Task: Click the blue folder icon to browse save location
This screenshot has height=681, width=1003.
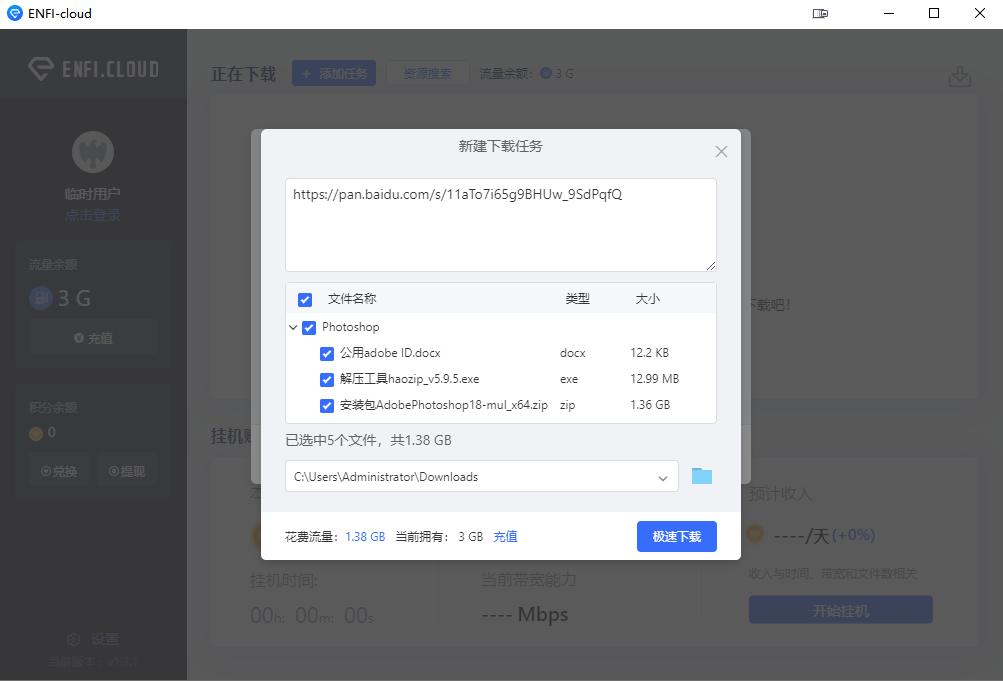Action: coord(701,477)
